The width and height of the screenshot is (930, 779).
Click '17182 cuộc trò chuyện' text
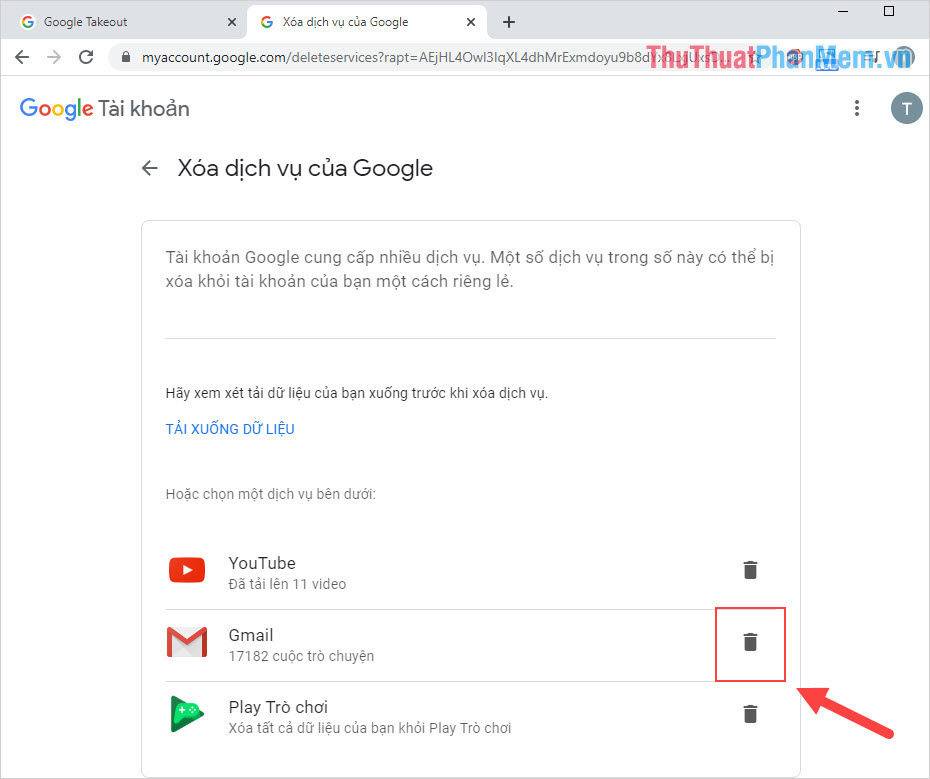301,656
